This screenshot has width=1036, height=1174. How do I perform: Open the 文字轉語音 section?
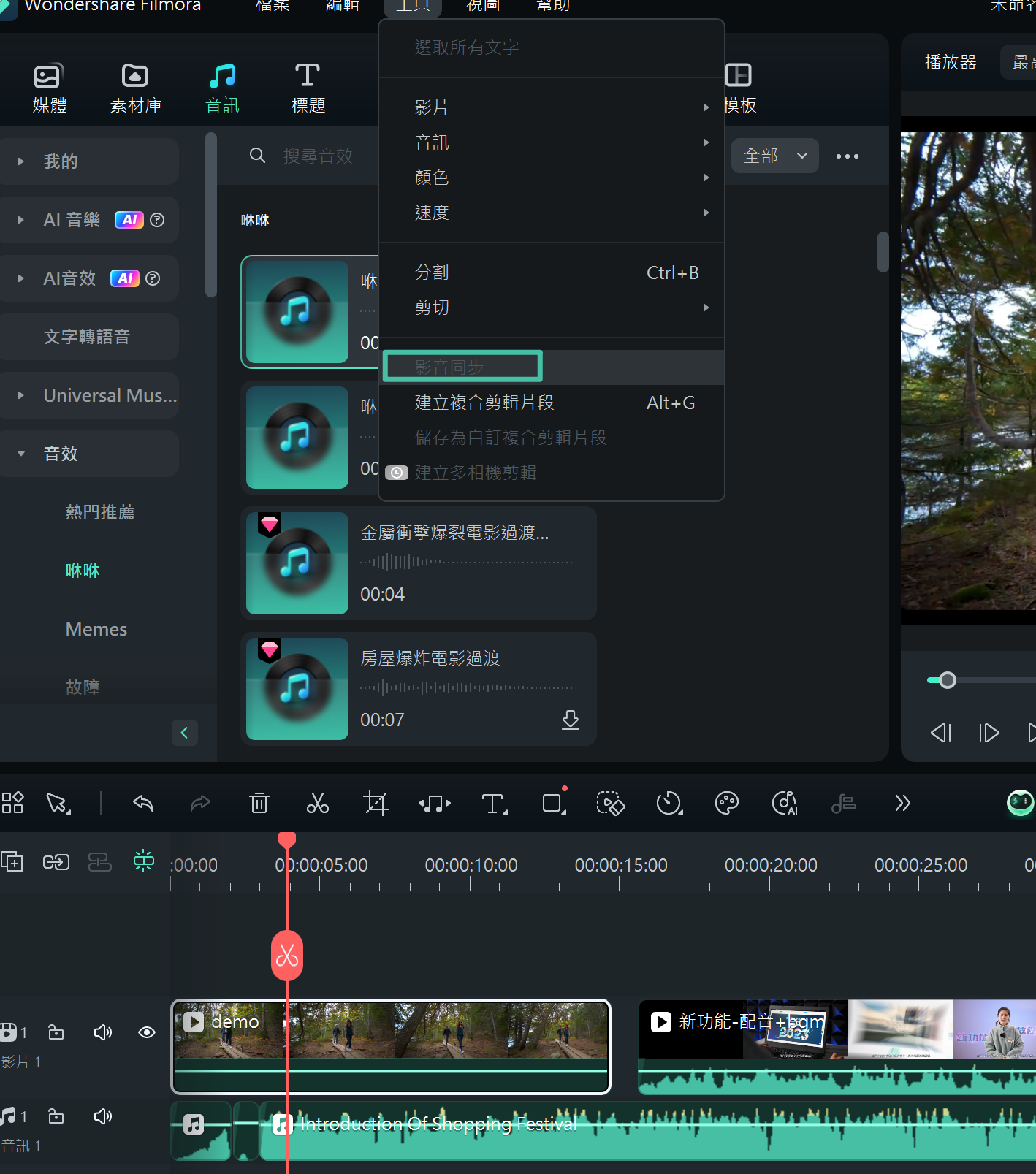(x=88, y=337)
